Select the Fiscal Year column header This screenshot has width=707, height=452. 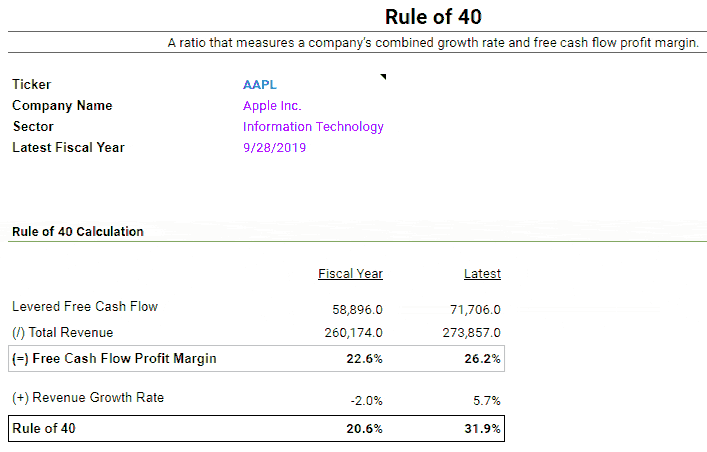[350, 274]
